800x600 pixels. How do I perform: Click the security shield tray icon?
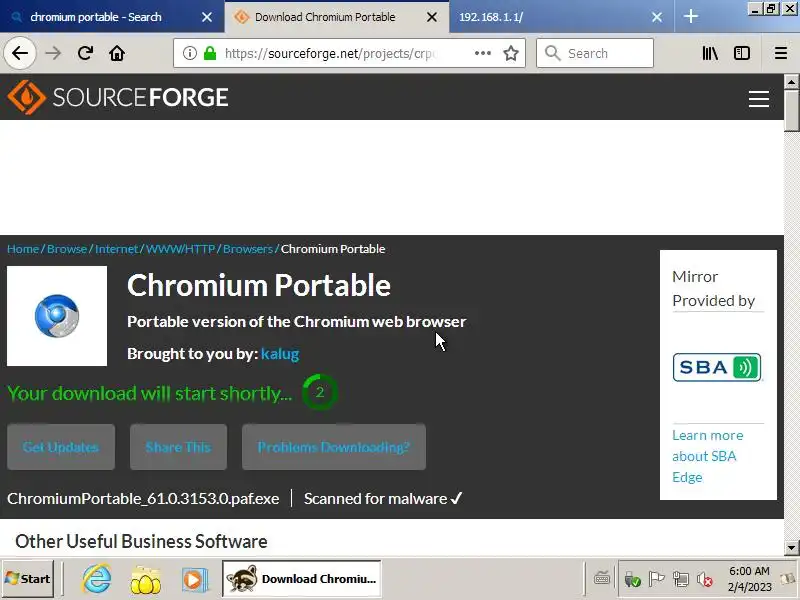click(632, 580)
